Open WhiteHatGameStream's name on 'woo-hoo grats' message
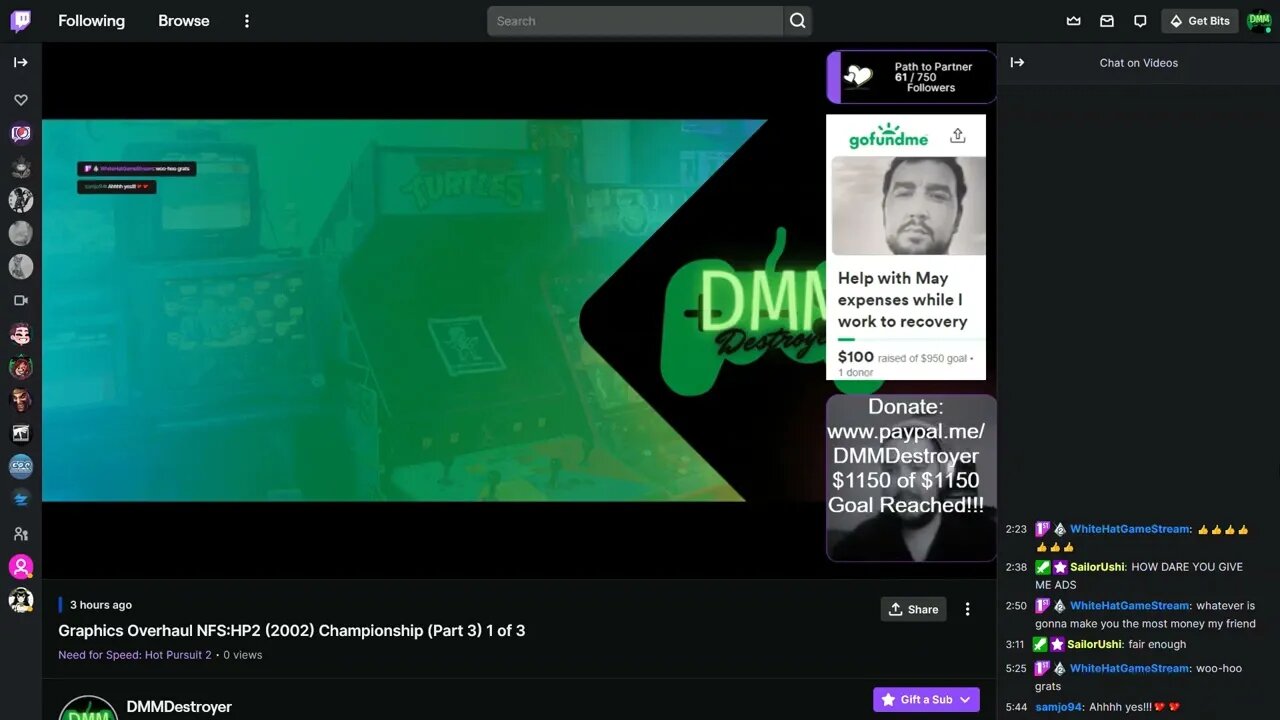 click(1130, 669)
